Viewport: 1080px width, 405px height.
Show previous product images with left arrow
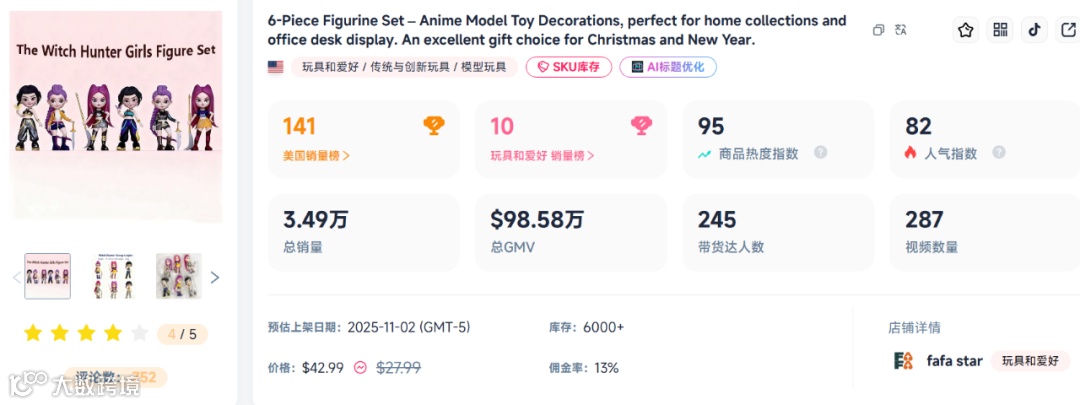click(x=16, y=277)
